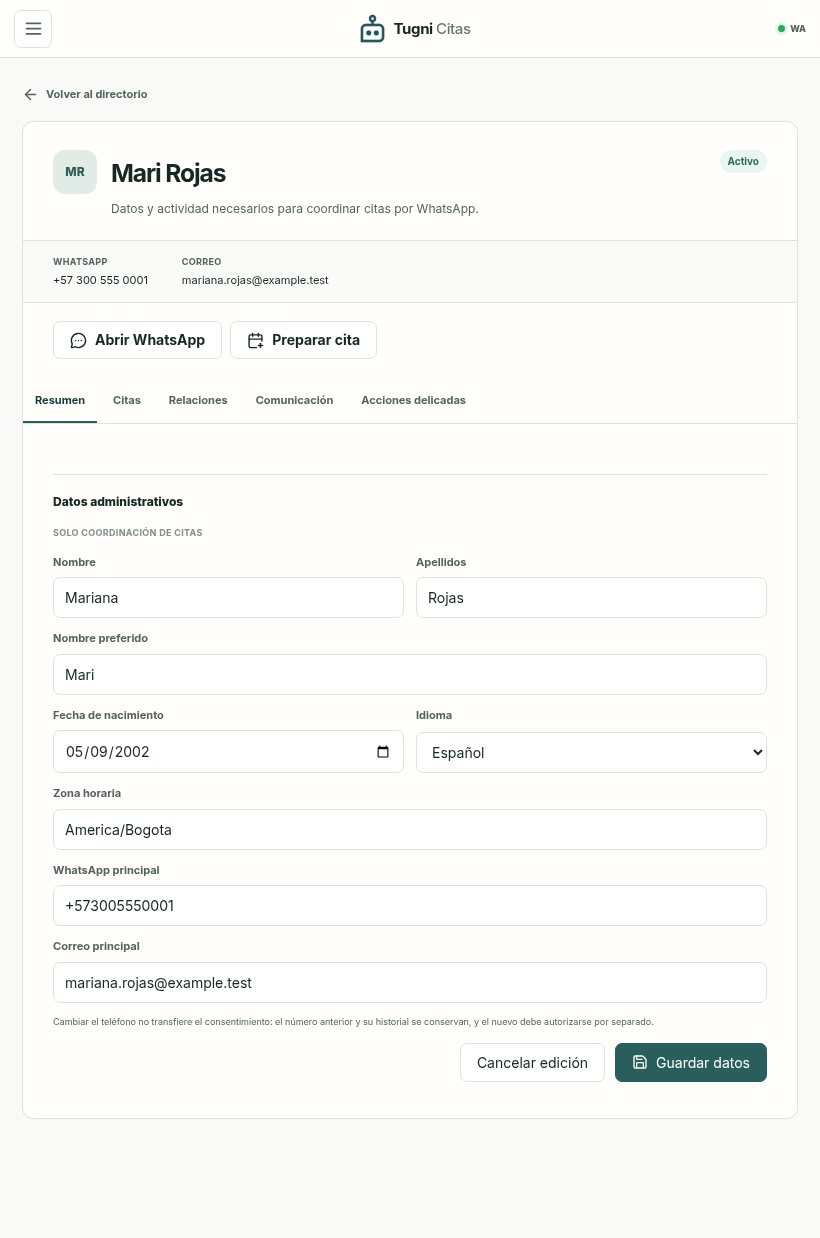Click the calendar-plus icon on Preparar cita
This screenshot has width=820, height=1238.
[255, 340]
